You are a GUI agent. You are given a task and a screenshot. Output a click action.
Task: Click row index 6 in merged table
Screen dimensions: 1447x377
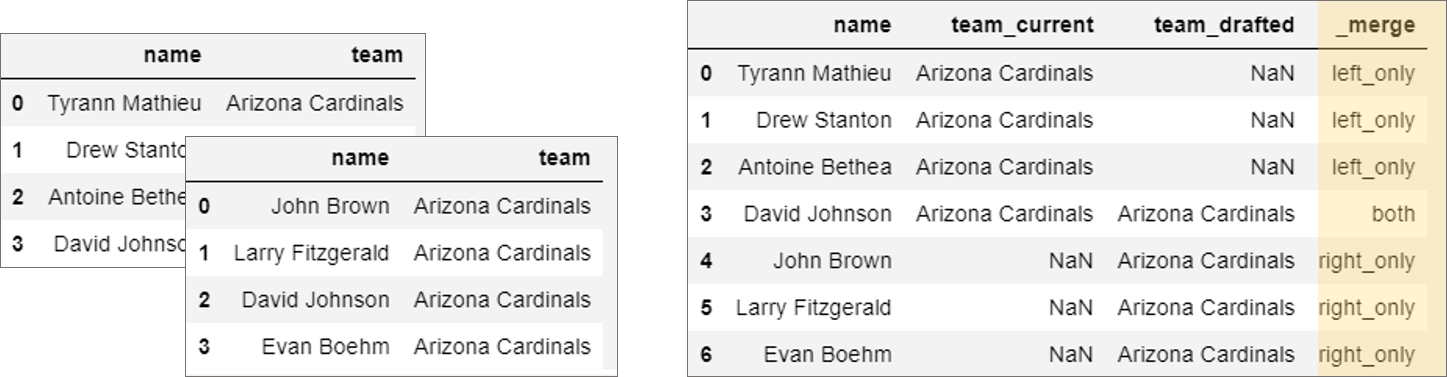[706, 355]
